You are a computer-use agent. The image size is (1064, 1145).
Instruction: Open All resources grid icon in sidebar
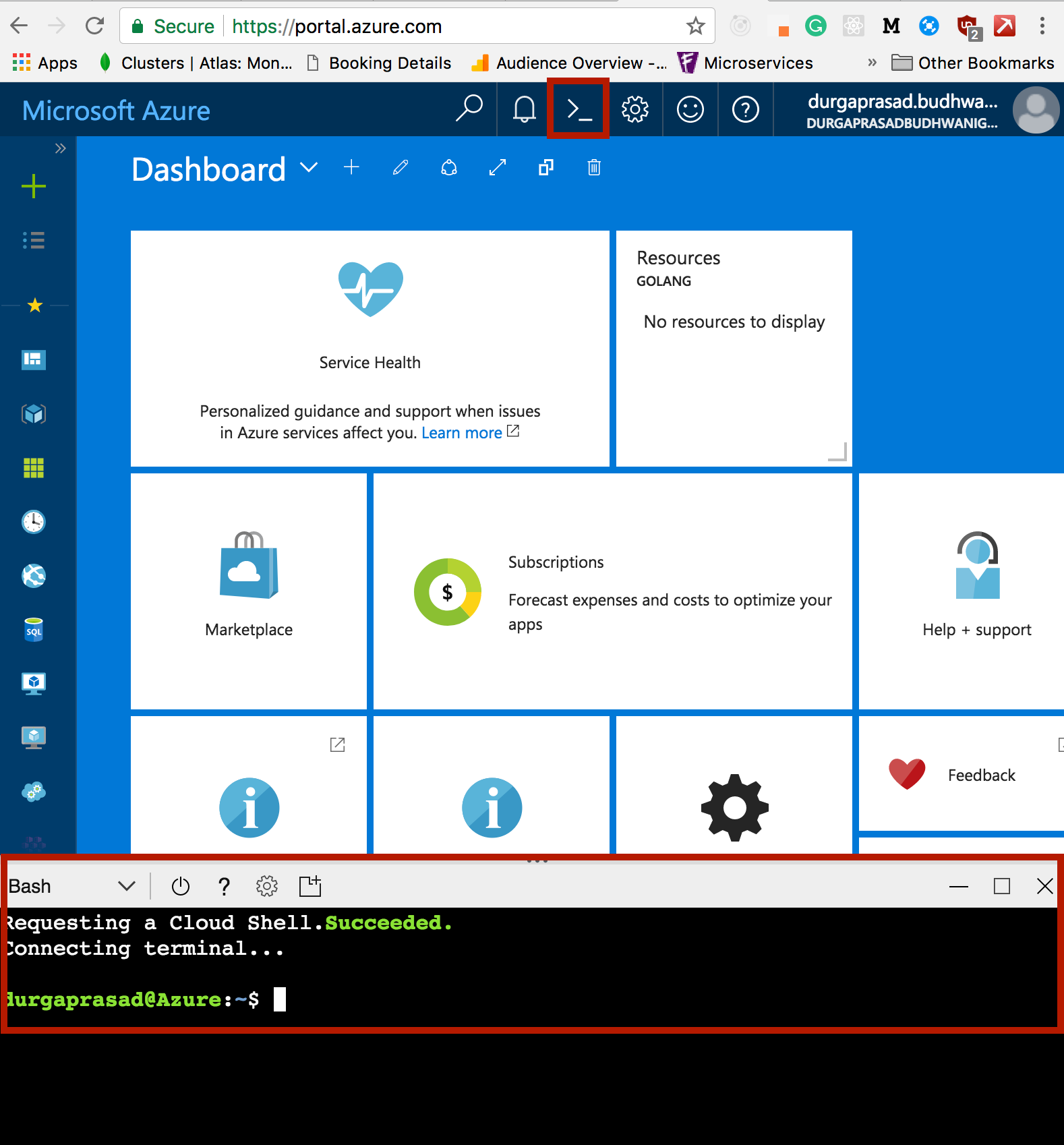(34, 467)
